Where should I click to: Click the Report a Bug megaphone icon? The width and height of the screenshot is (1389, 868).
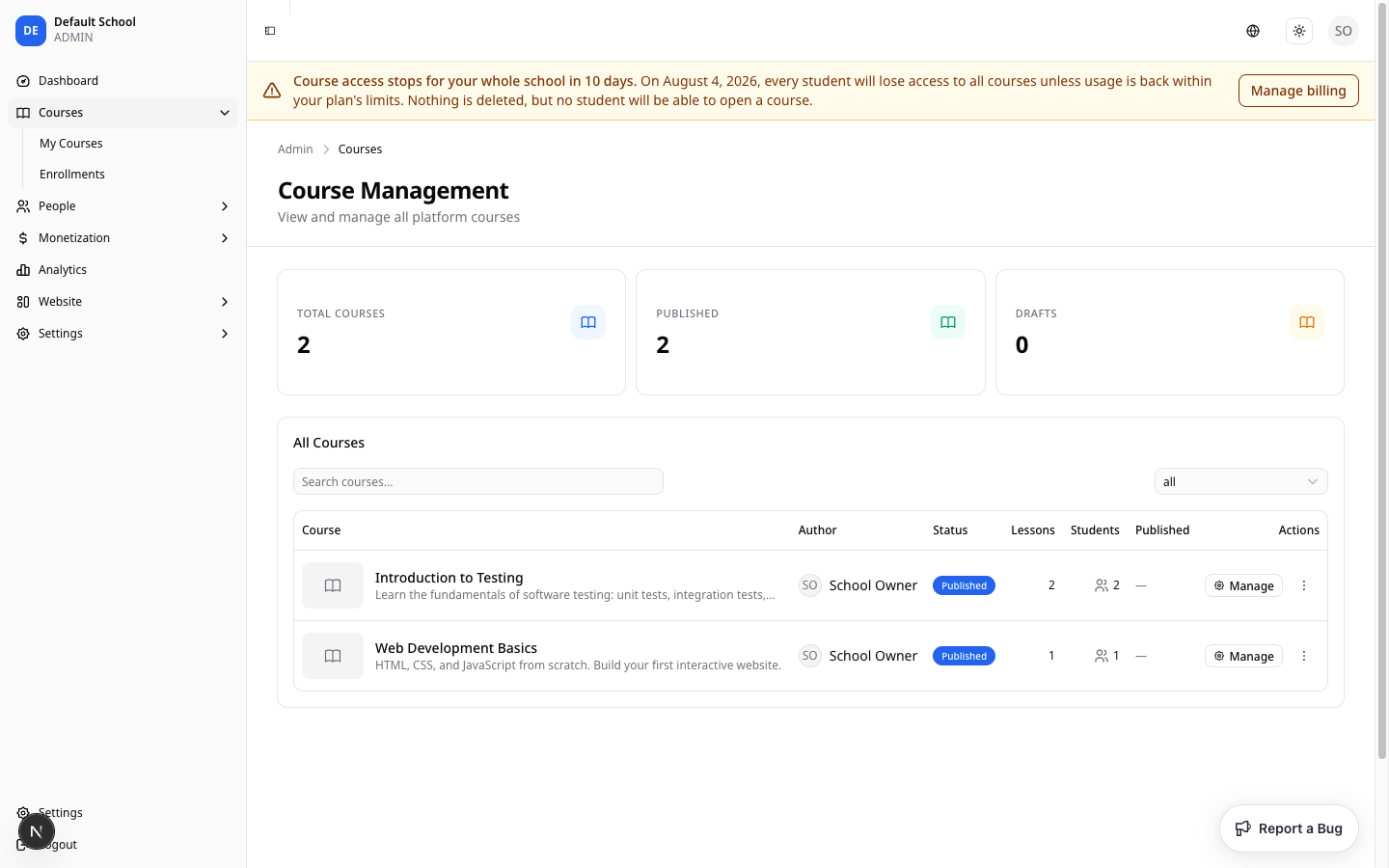(x=1243, y=828)
